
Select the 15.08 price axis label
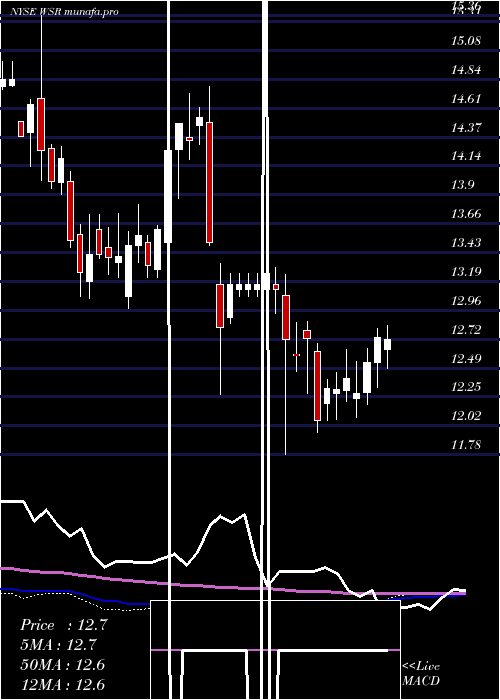pos(466,41)
